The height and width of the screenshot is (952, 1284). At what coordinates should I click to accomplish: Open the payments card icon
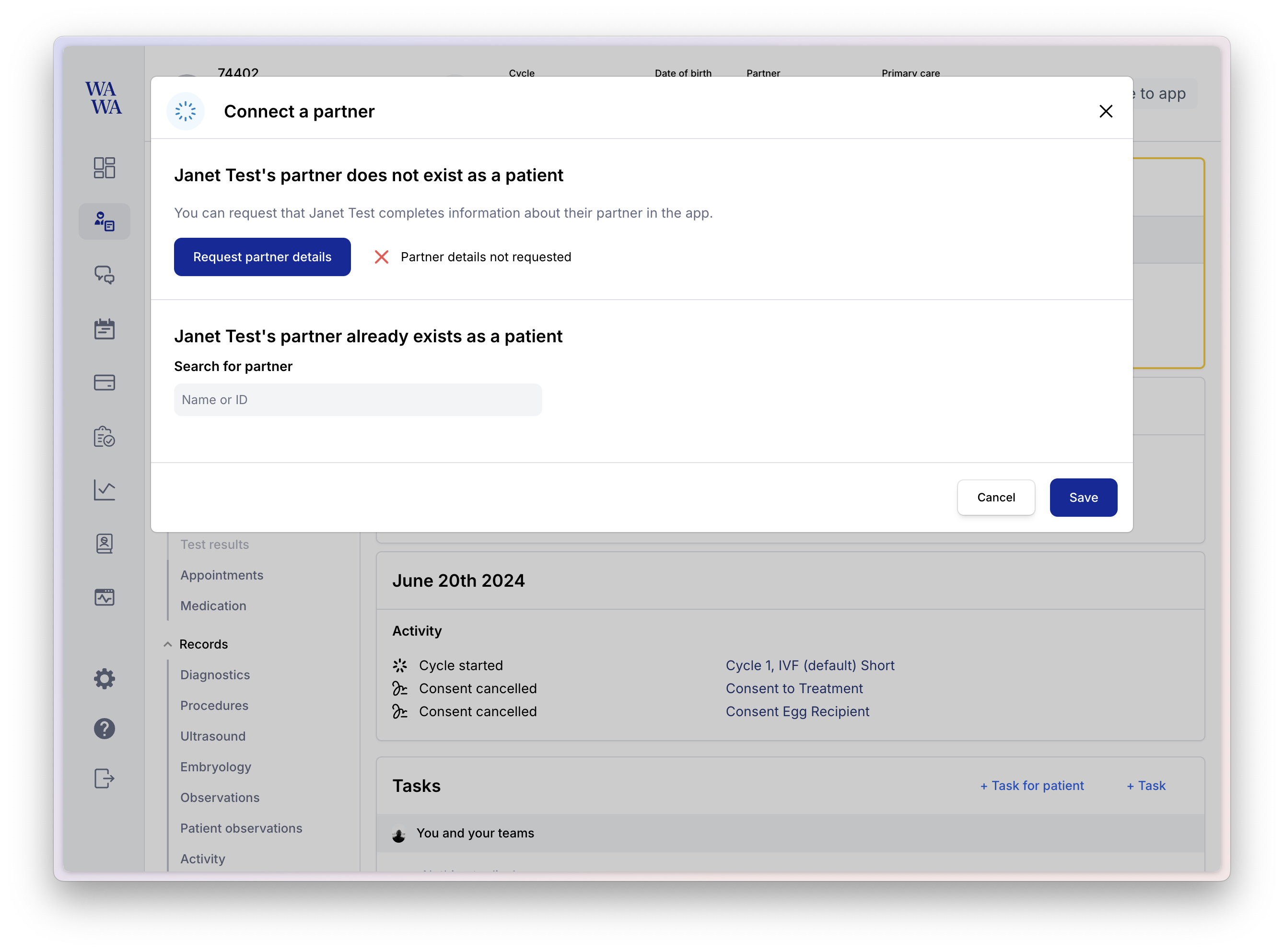coord(105,383)
